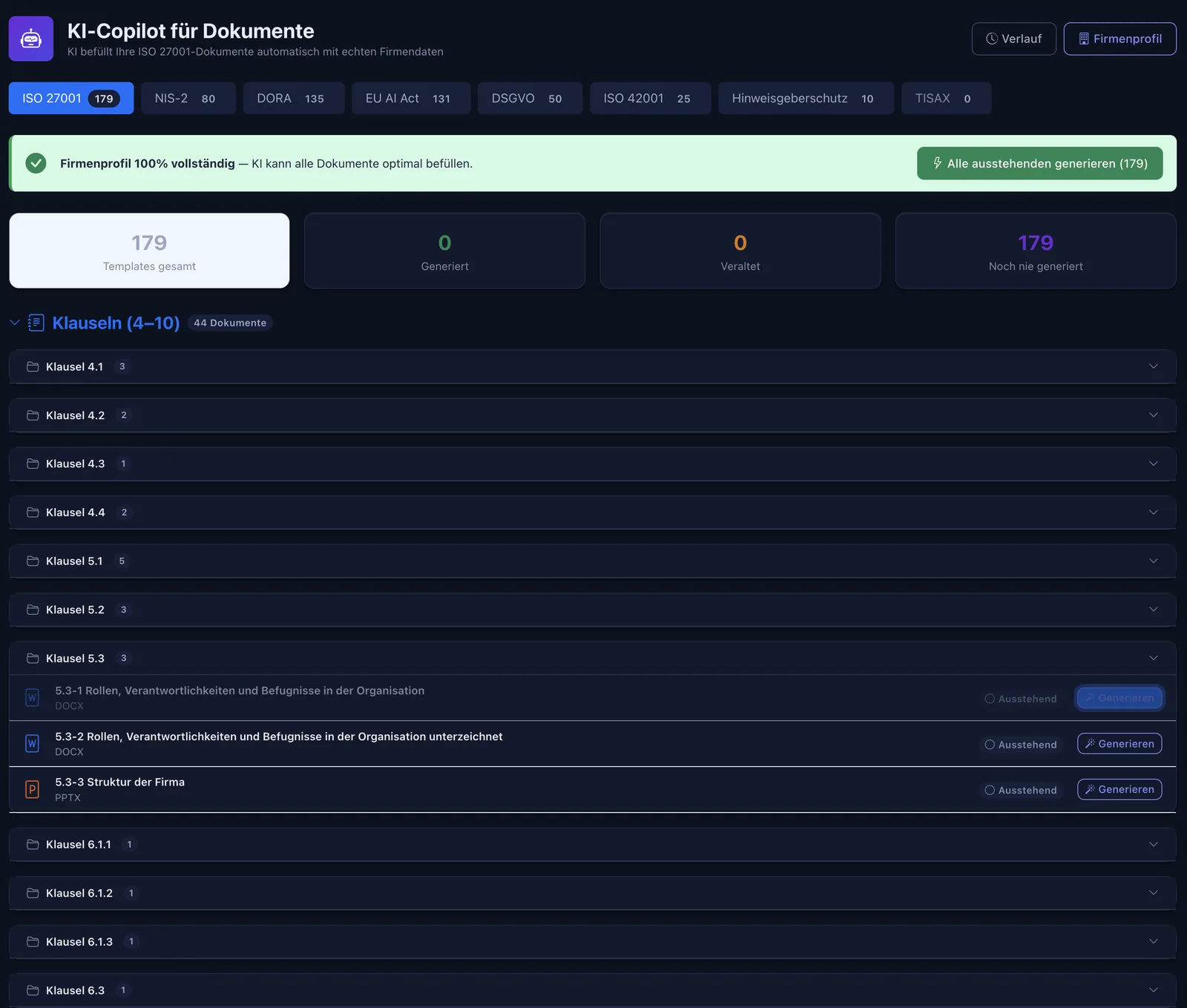This screenshot has height=1008, width=1187.
Task: Expand Klausel 4.1 with its chevron
Action: (1154, 366)
